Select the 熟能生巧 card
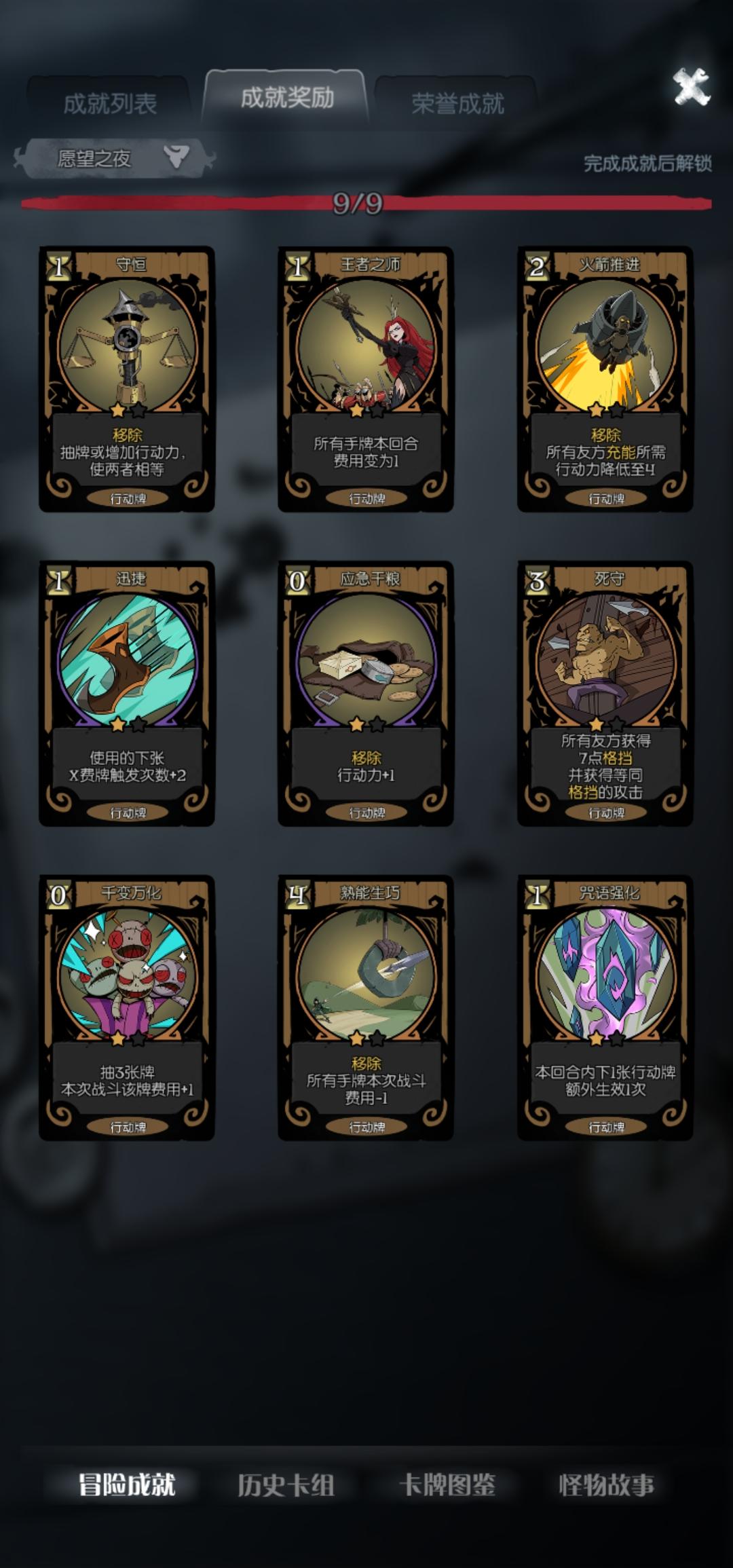 tap(366, 1007)
